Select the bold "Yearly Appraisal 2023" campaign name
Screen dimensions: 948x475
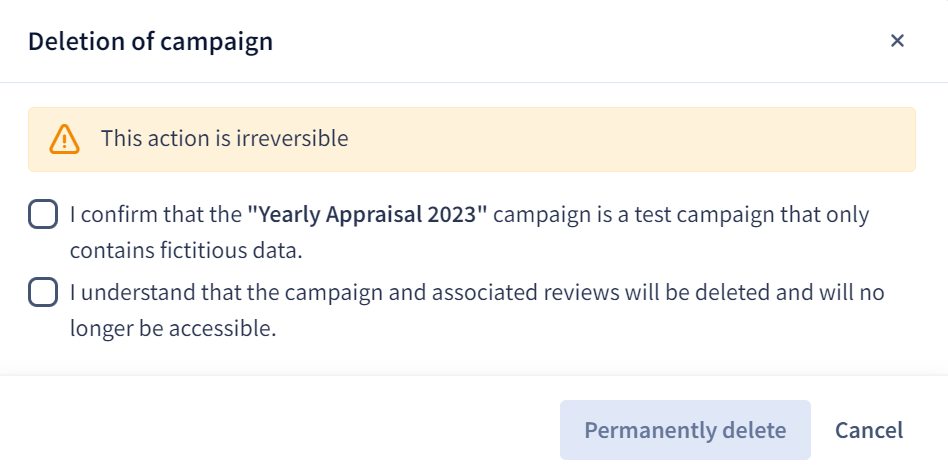(367, 214)
